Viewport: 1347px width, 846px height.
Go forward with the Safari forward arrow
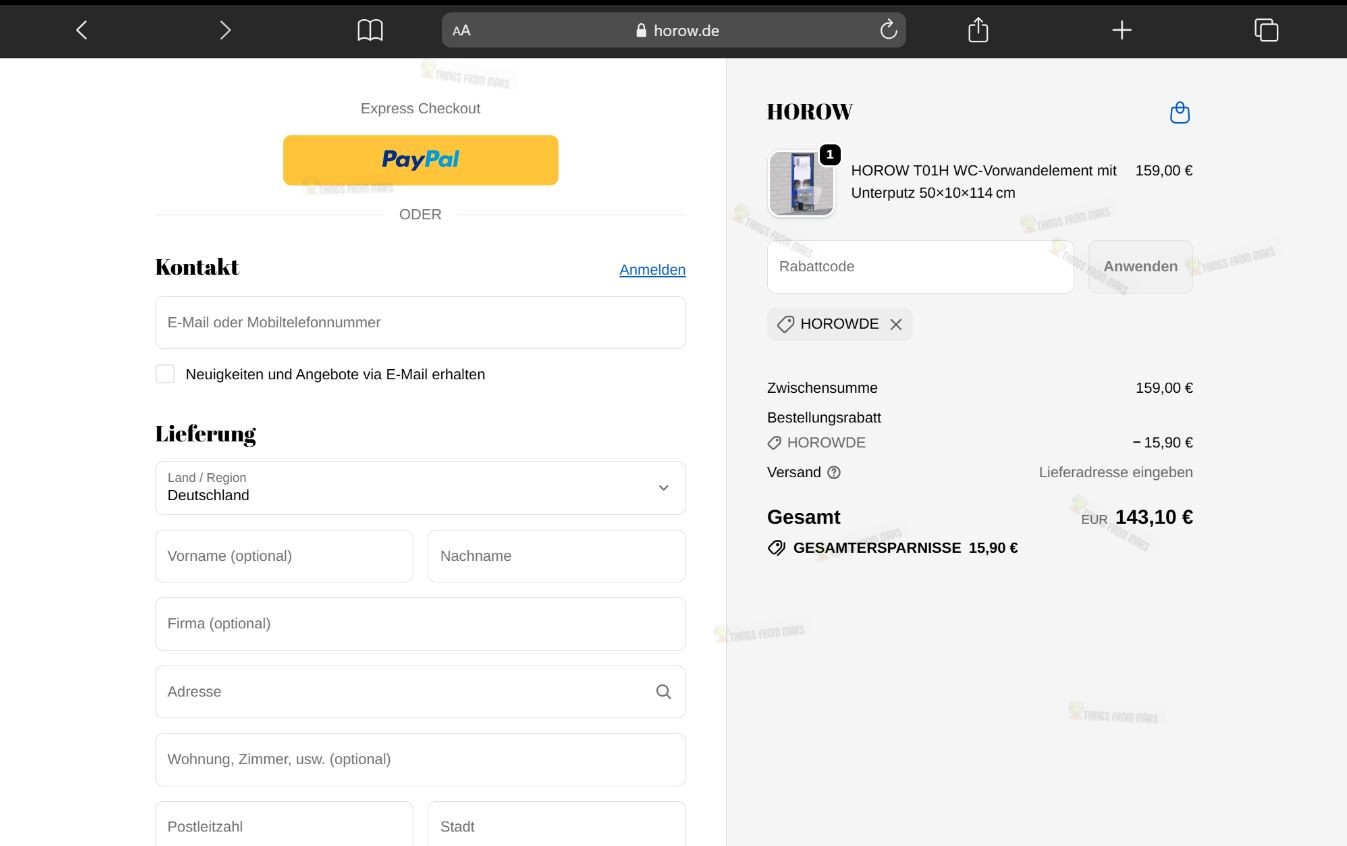pyautogui.click(x=225, y=30)
